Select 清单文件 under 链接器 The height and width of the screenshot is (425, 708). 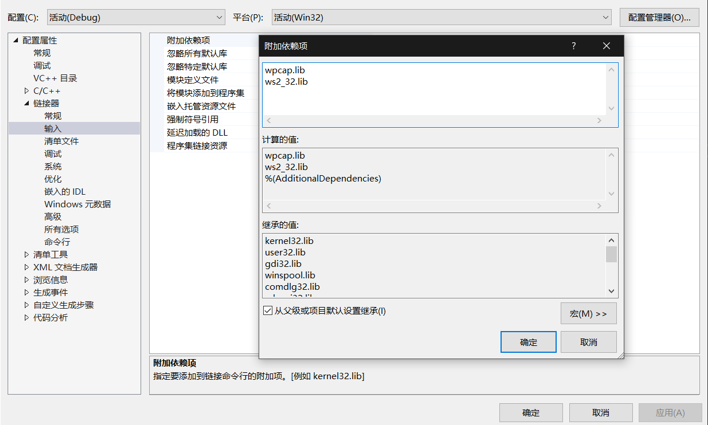(x=61, y=141)
